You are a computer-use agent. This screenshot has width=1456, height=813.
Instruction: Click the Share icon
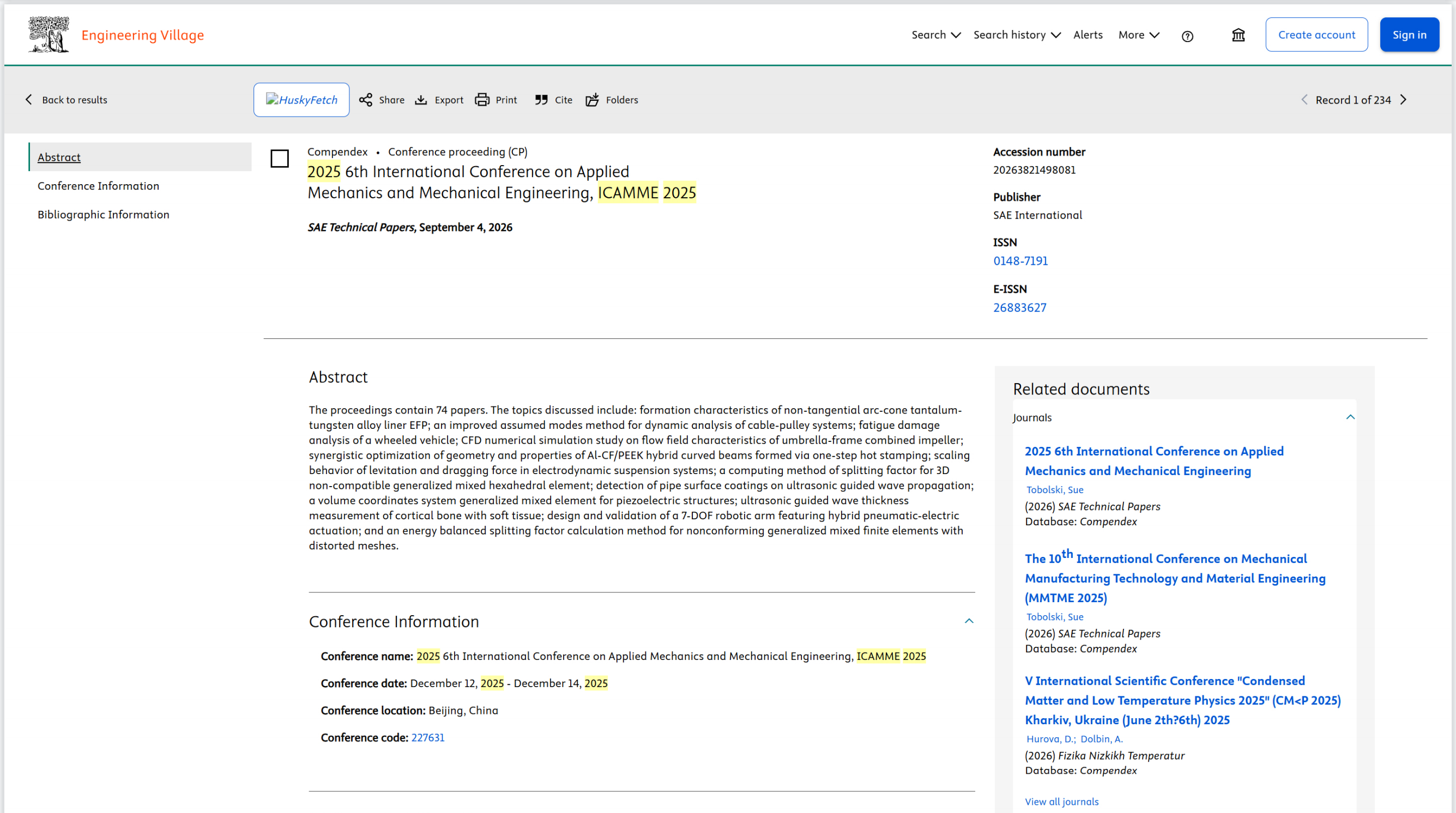pyautogui.click(x=366, y=100)
